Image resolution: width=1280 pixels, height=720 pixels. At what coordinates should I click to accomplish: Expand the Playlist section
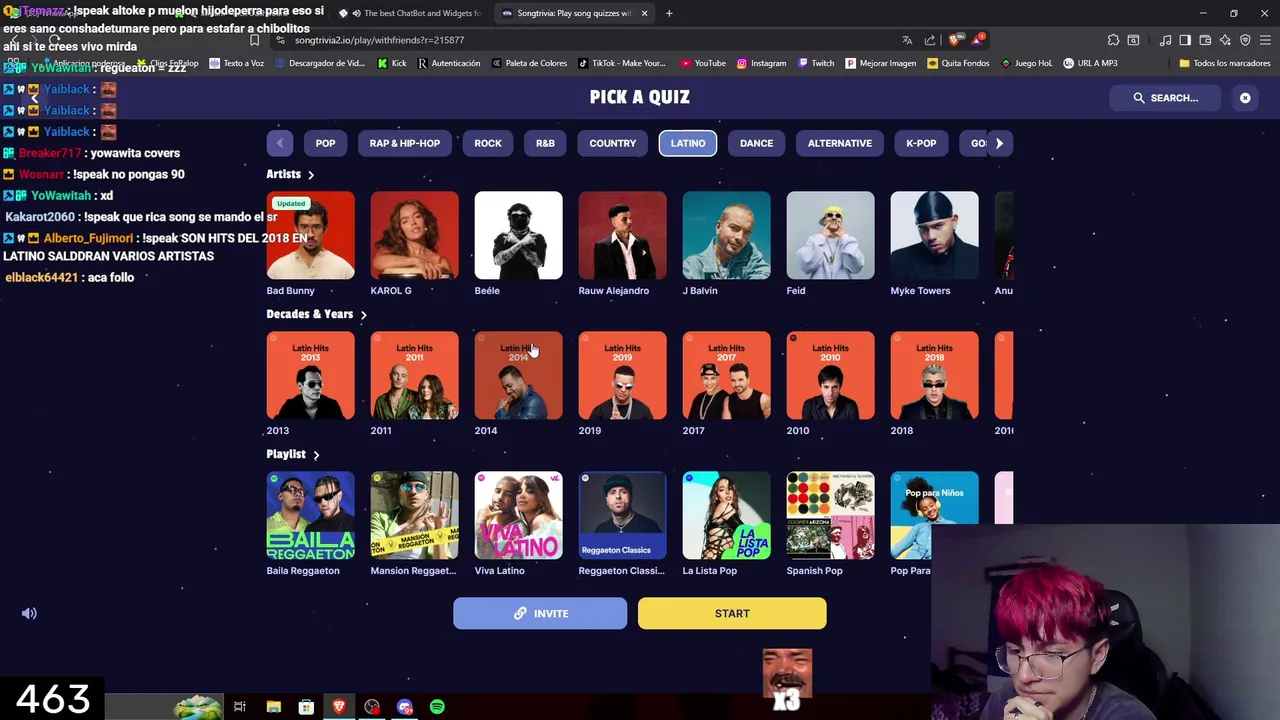coord(293,454)
